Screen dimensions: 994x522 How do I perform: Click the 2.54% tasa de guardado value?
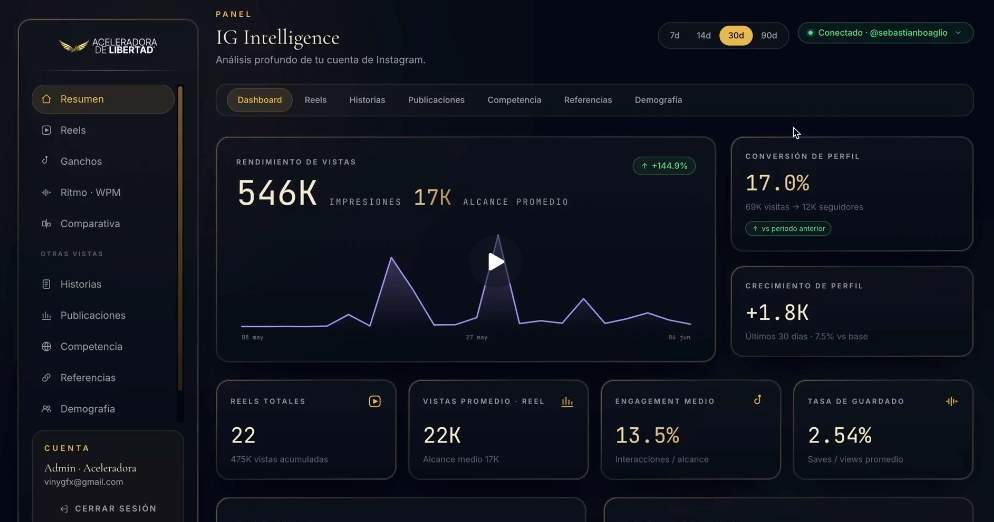pos(839,435)
